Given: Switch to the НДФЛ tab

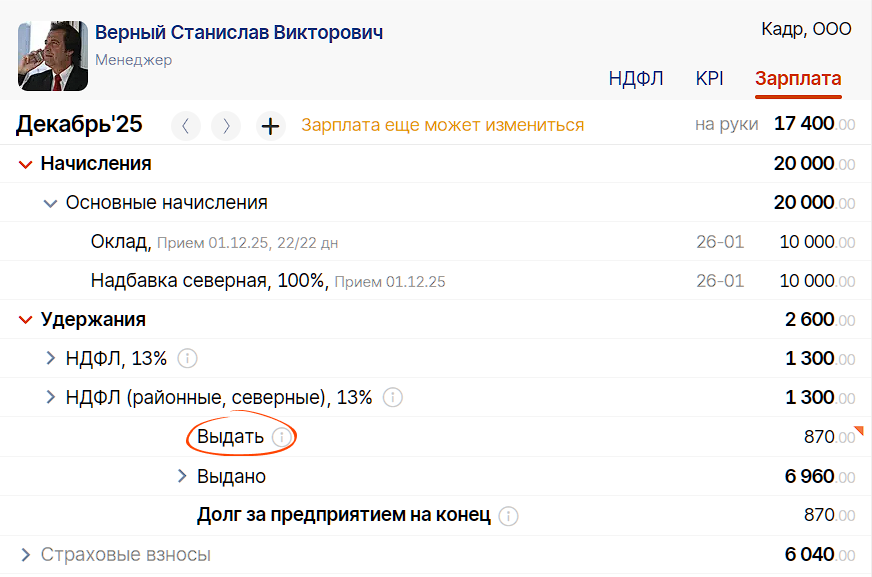Looking at the screenshot, I should [x=636, y=78].
